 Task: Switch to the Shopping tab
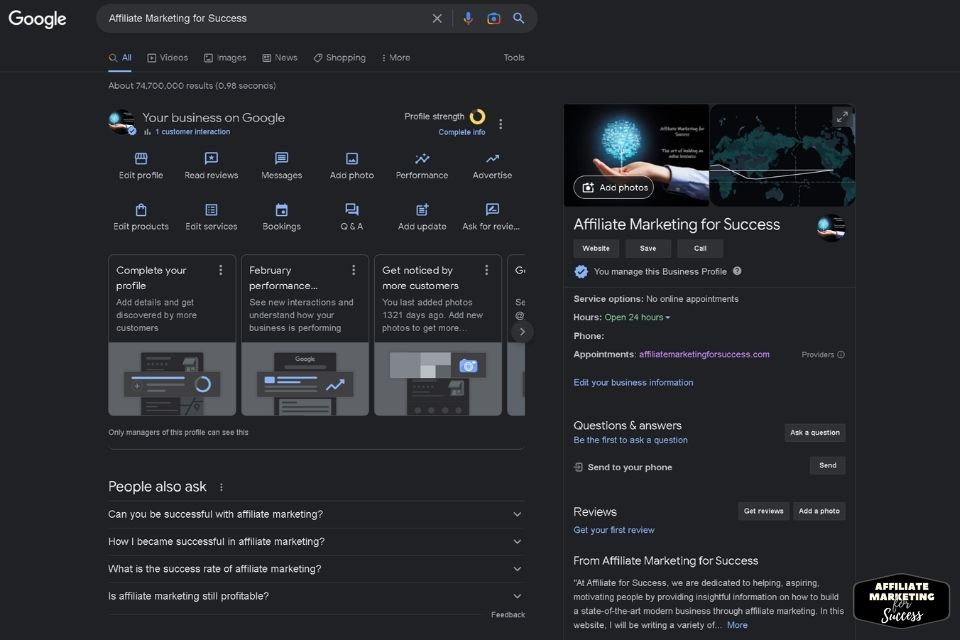point(339,58)
